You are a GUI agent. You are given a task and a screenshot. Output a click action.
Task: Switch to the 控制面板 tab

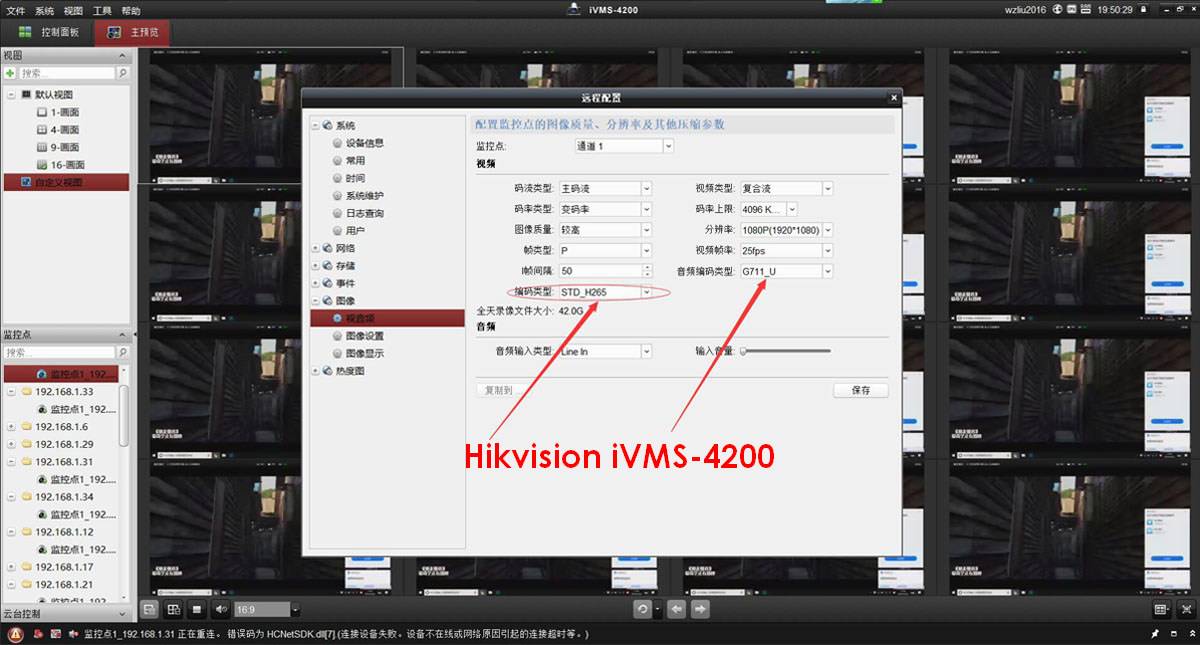48,32
